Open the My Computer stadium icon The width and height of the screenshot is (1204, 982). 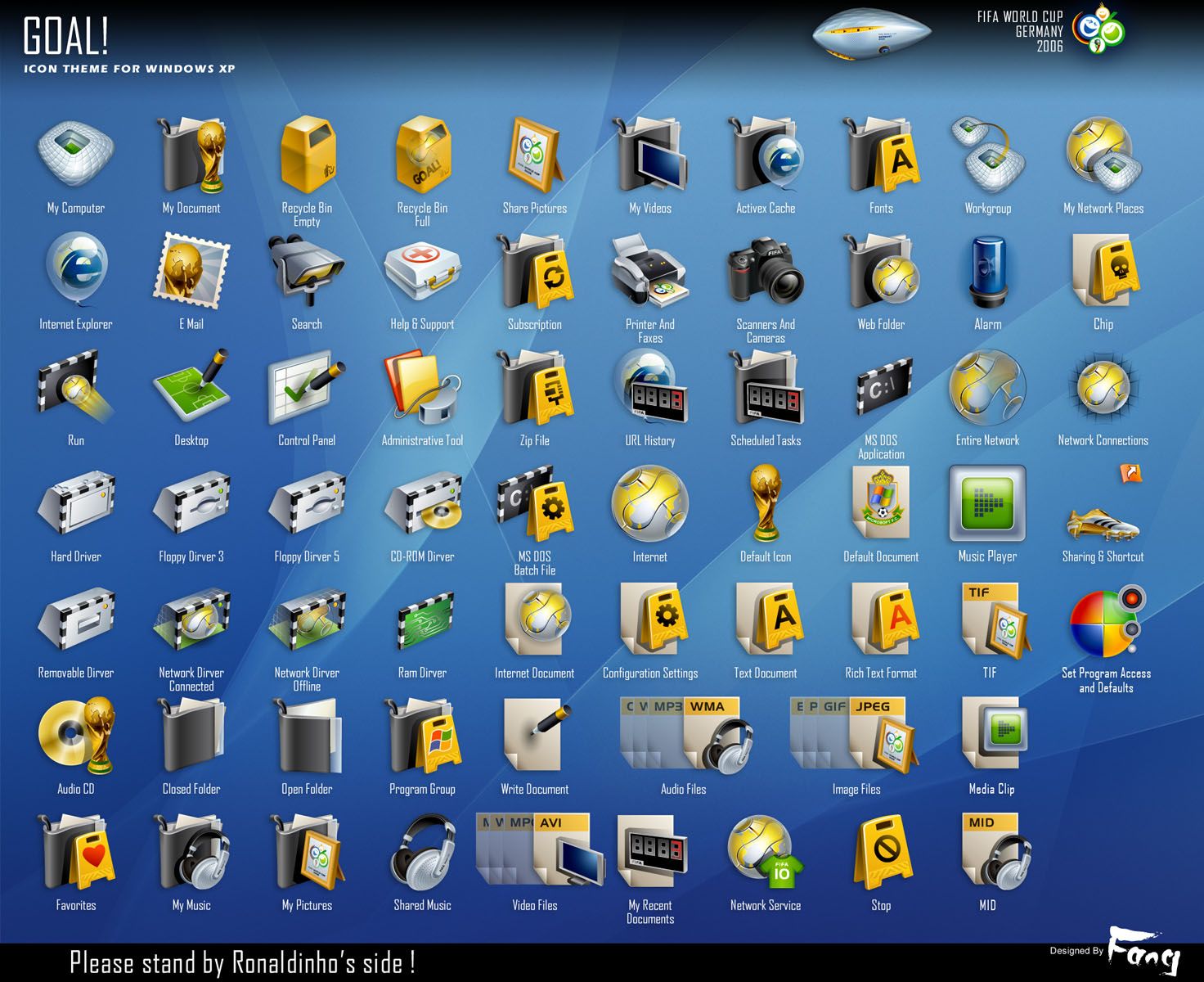pyautogui.click(x=75, y=154)
